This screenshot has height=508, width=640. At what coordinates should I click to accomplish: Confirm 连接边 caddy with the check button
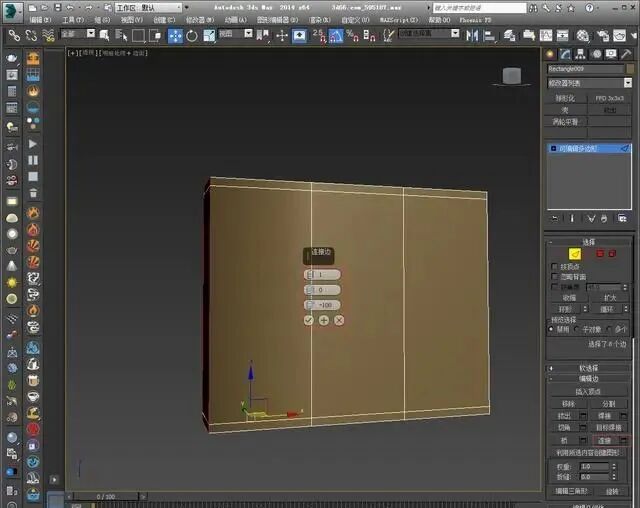(x=309, y=320)
